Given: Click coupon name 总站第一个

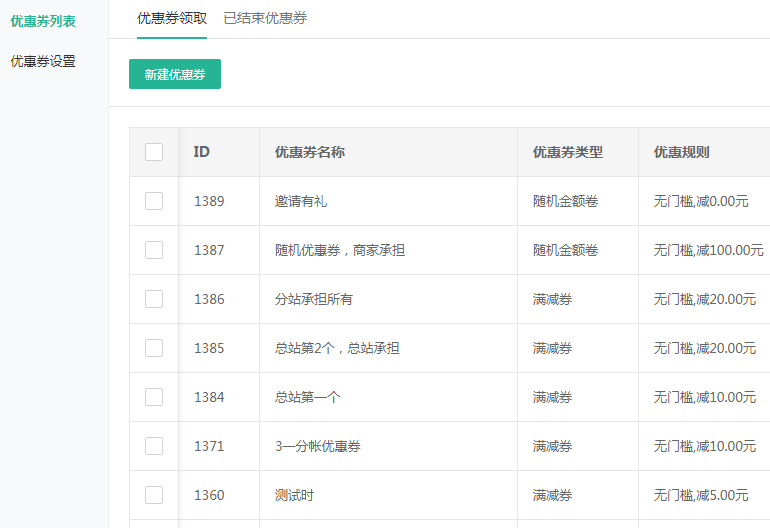Looking at the screenshot, I should click(x=307, y=397).
